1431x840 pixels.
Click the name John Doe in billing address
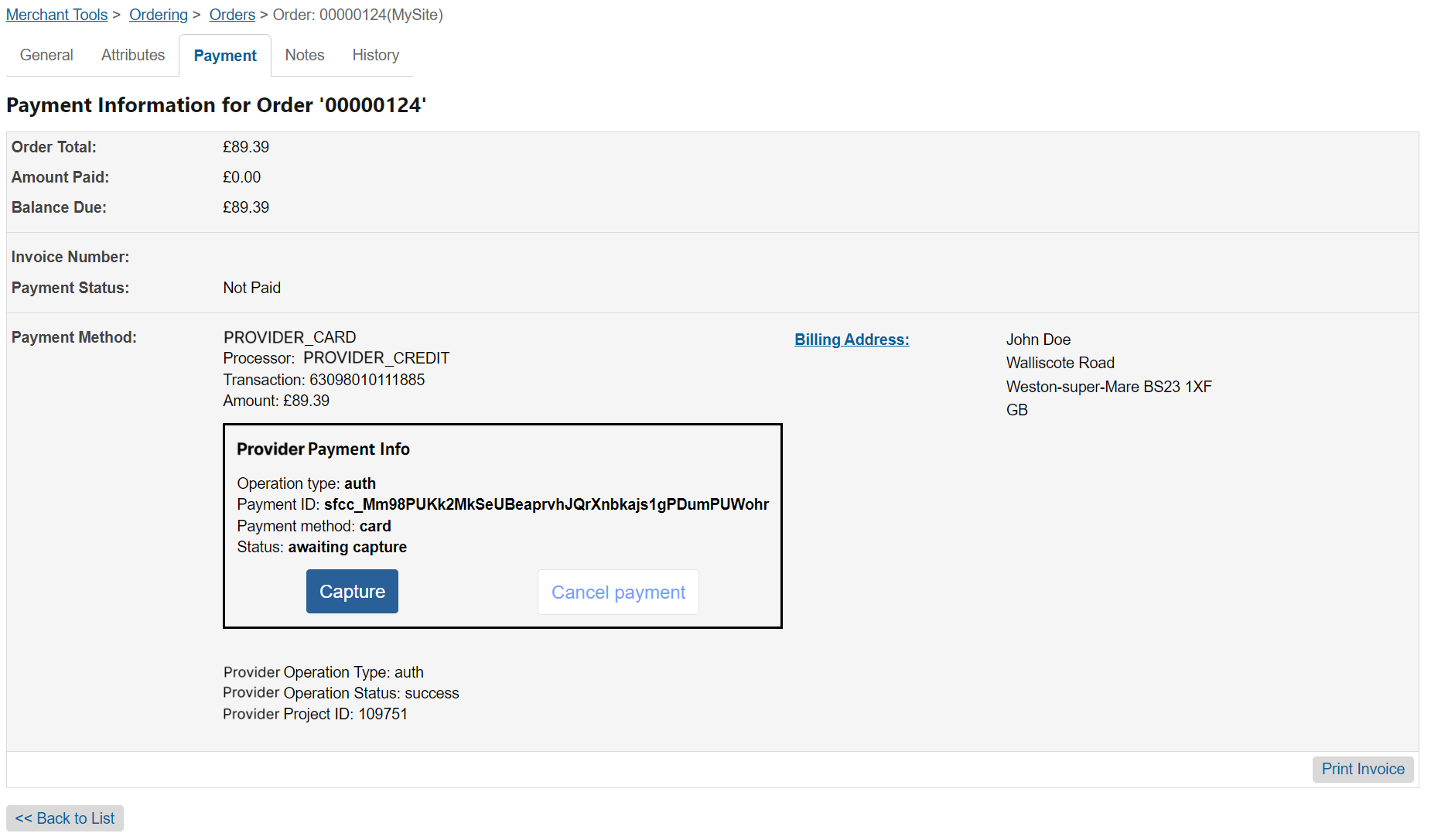pos(1038,340)
